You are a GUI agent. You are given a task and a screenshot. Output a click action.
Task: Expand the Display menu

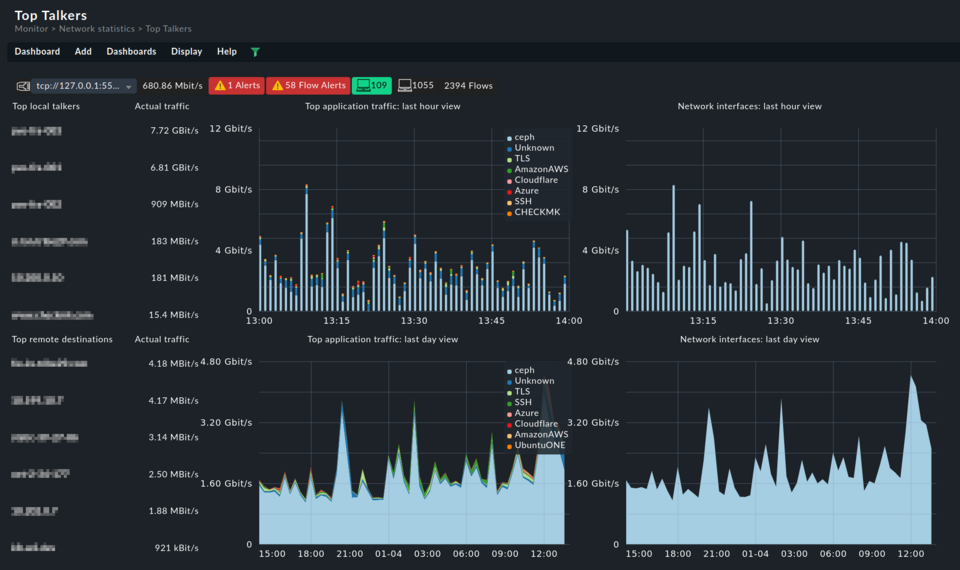pos(186,52)
